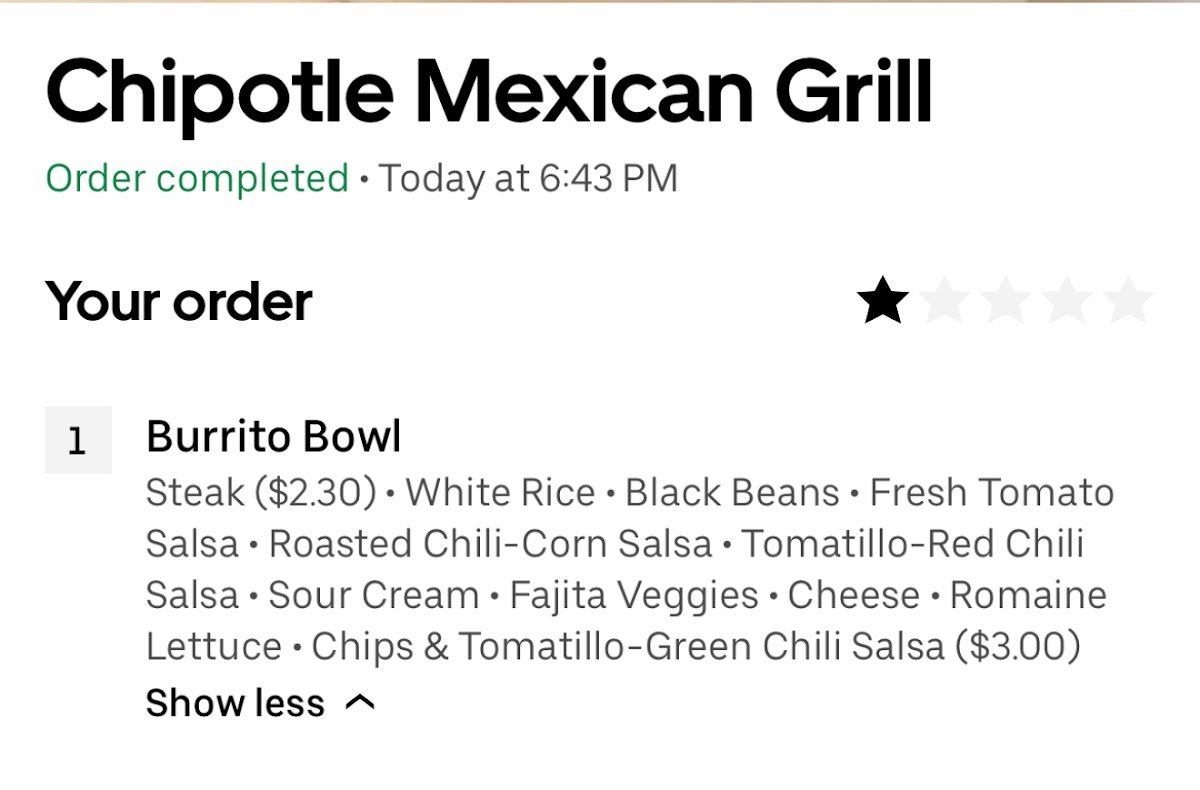The width and height of the screenshot is (1200, 790).
Task: Select the Steak ($2.30) ingredient text
Action: [261, 493]
